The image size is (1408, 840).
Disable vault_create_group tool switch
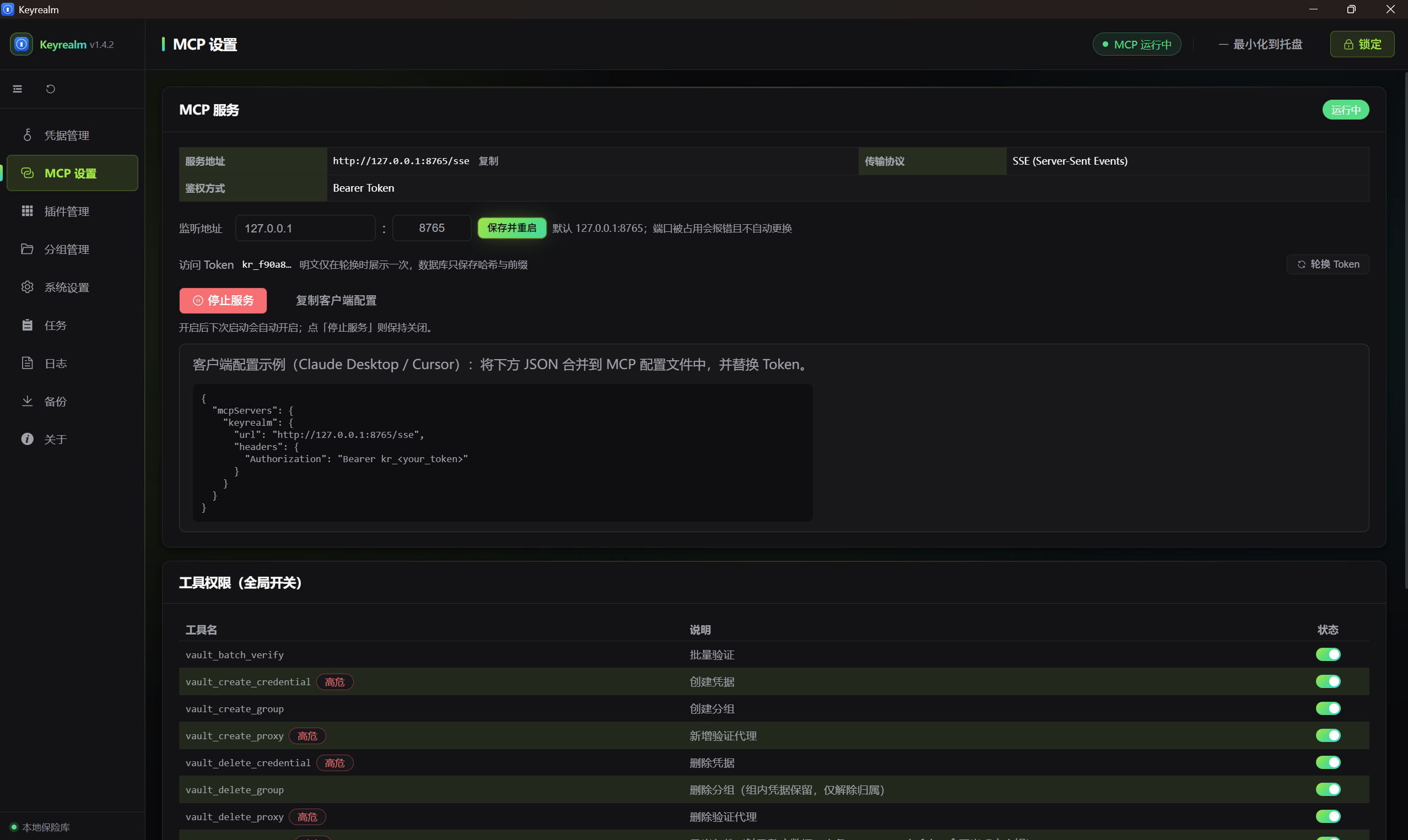1328,708
